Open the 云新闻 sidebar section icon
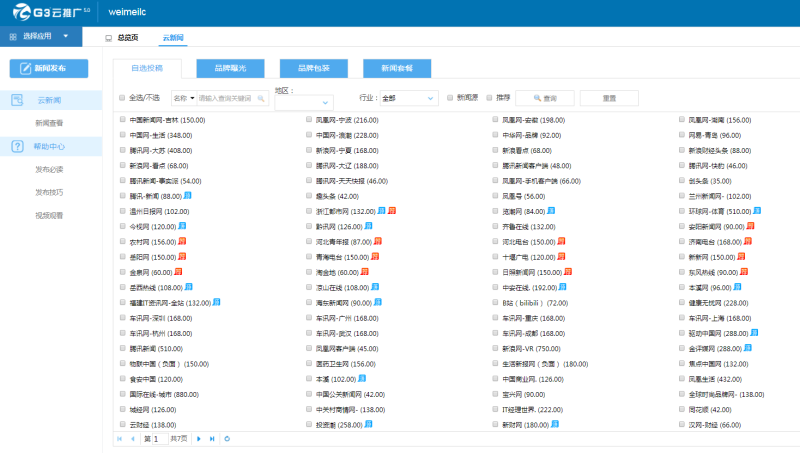The image size is (800, 453). tap(17, 100)
